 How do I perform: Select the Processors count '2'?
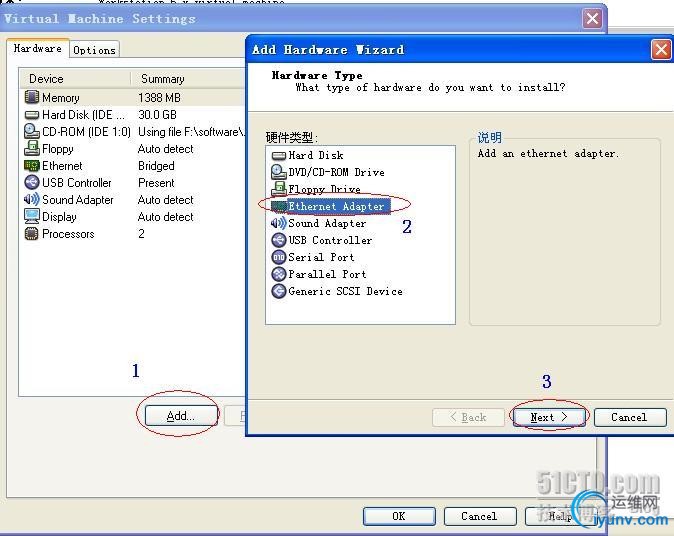click(141, 233)
